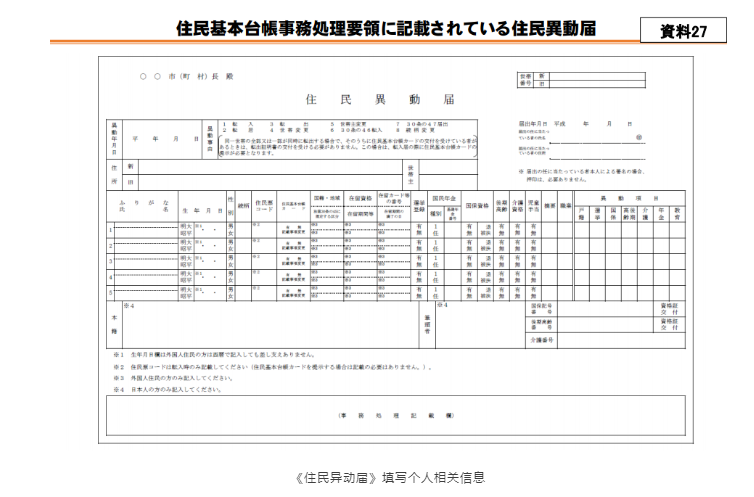The height and width of the screenshot is (497, 754).
Task: Click the 資料27 label box
Action: coord(683,31)
